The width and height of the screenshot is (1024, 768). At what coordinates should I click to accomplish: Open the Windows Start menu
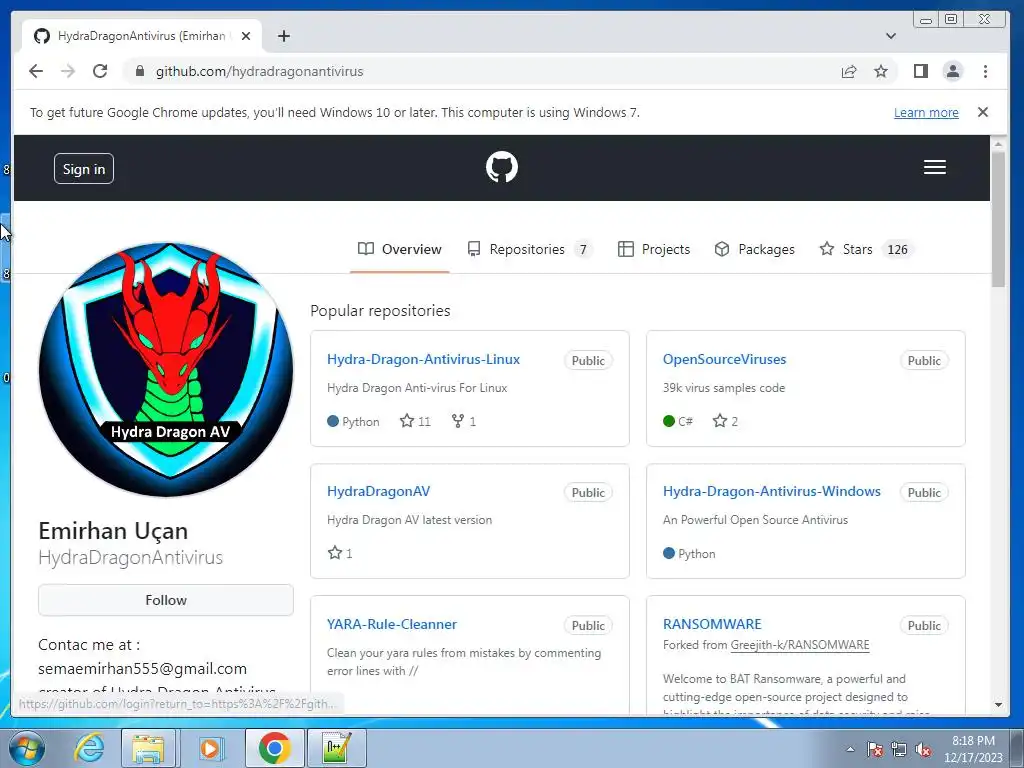coord(27,748)
